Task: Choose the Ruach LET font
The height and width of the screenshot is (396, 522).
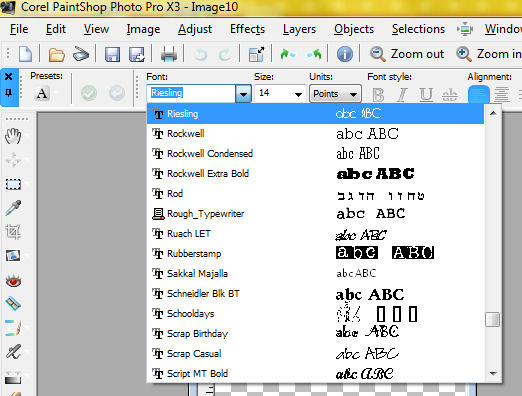Action: [316, 234]
